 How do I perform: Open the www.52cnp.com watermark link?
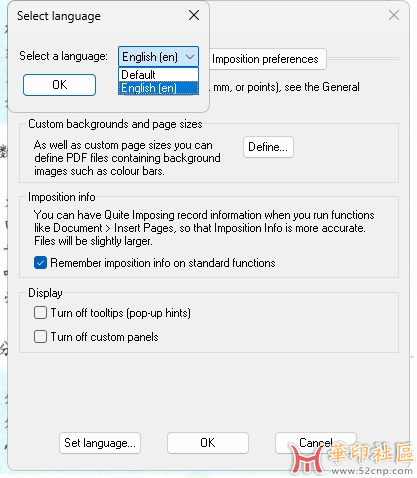pos(372,471)
